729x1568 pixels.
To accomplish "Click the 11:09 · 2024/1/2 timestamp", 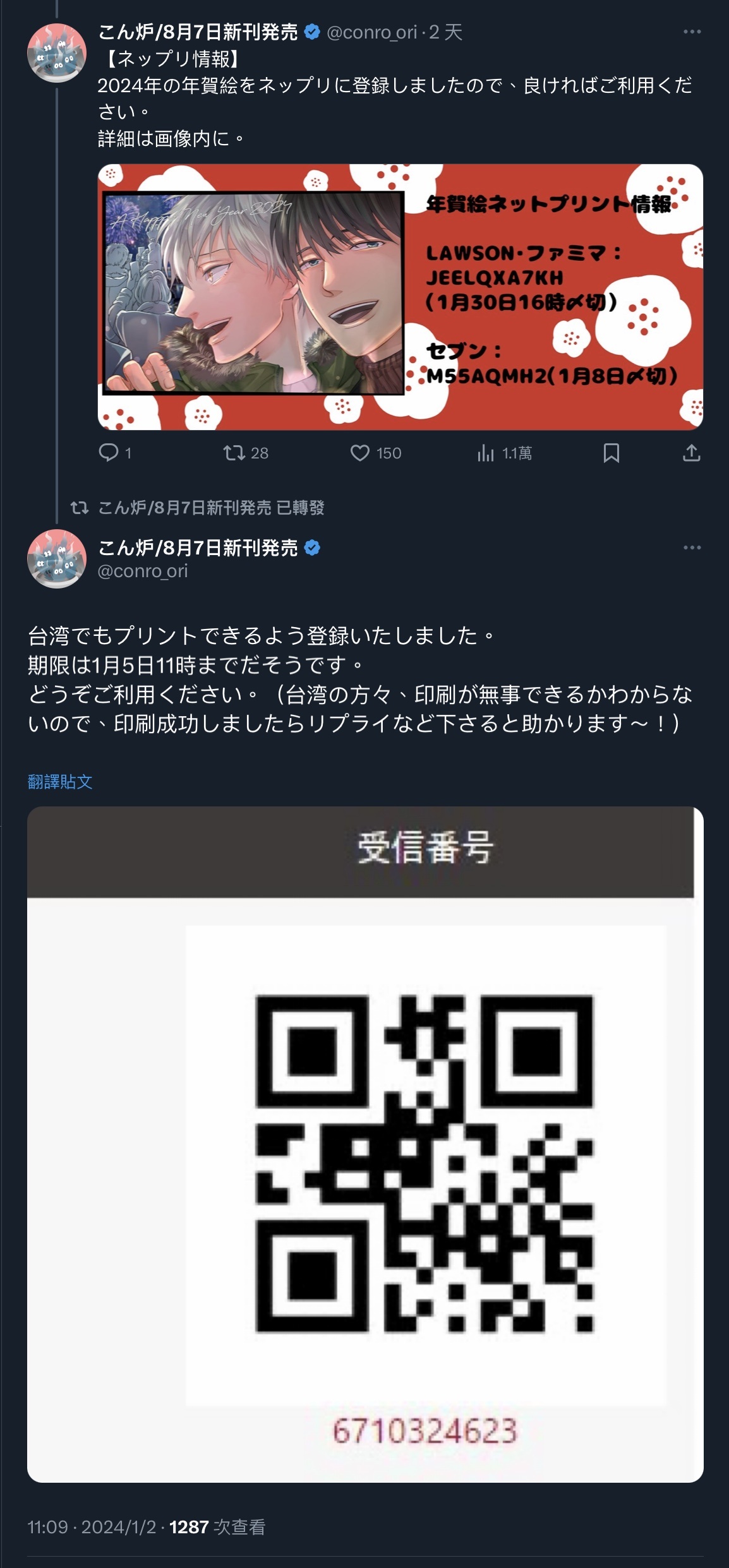I will coord(92,1527).
